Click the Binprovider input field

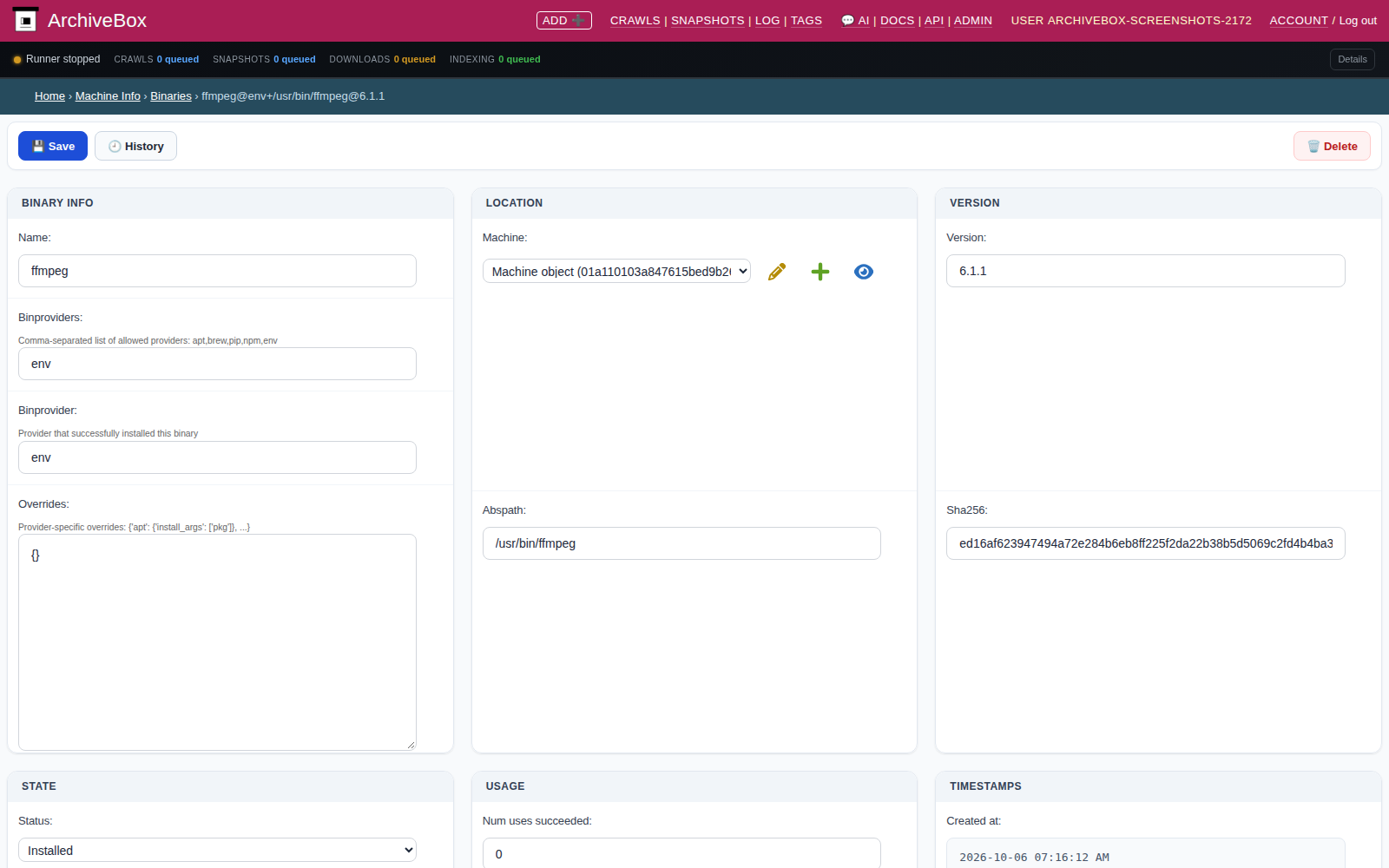(217, 457)
